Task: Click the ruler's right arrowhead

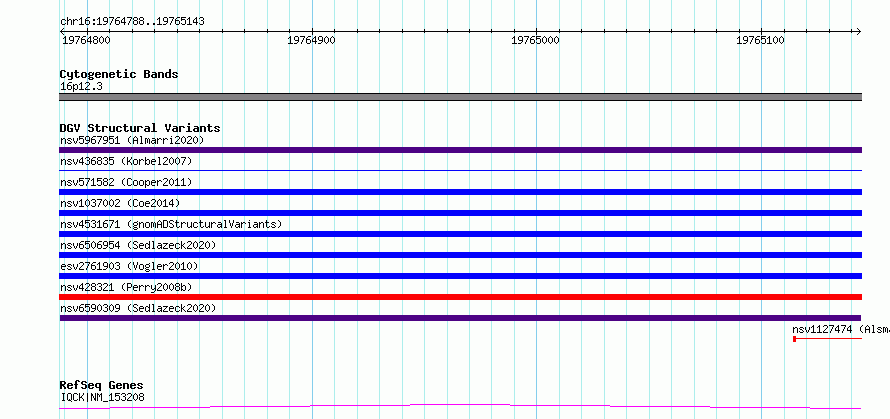Action: tap(858, 31)
